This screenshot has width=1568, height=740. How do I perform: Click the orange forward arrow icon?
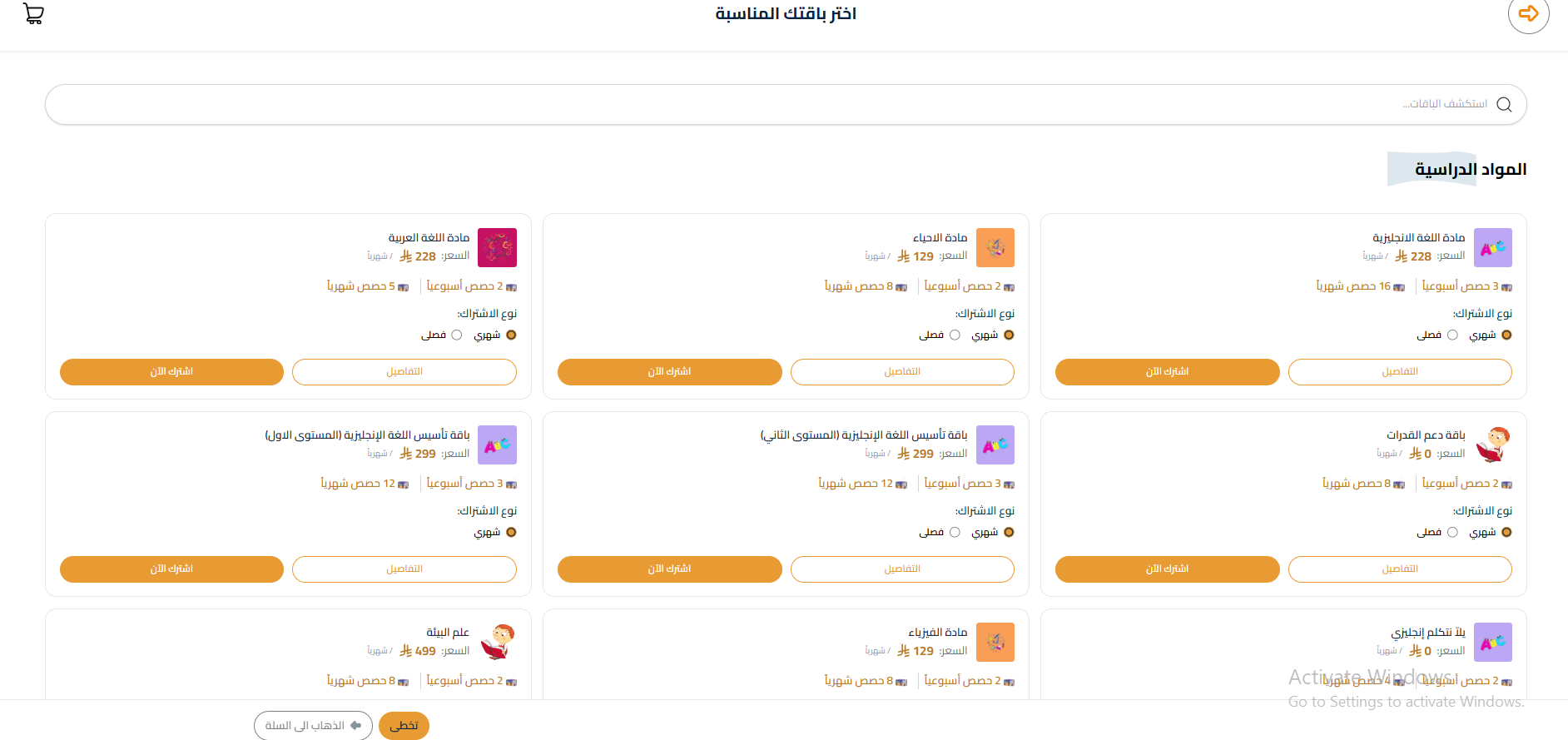pos(1529,14)
